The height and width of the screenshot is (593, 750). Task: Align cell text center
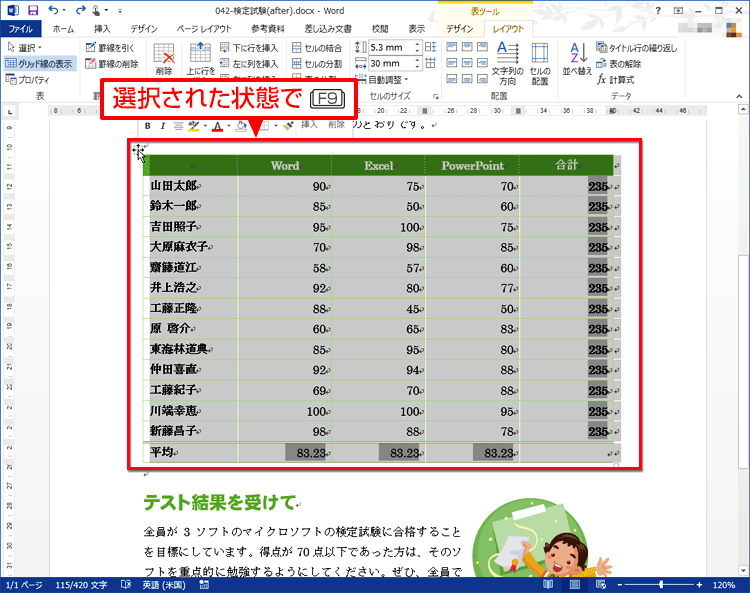[x=467, y=63]
